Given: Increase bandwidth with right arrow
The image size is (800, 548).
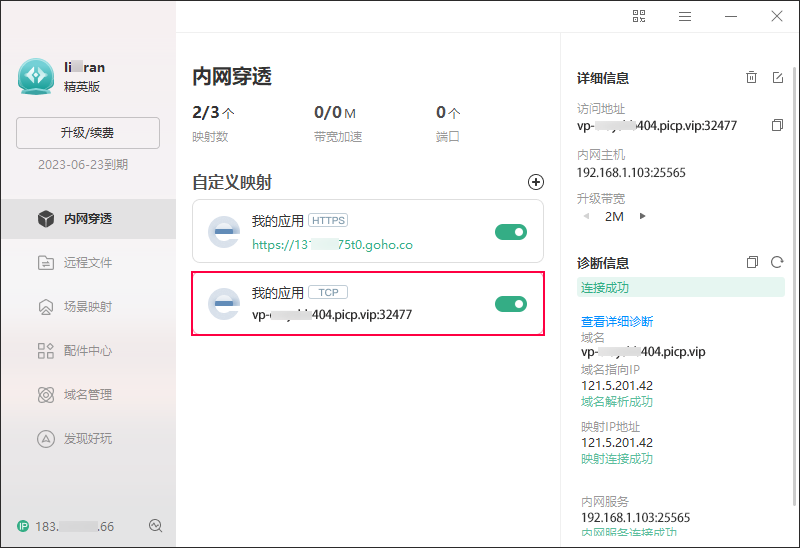Looking at the screenshot, I should coord(642,216).
